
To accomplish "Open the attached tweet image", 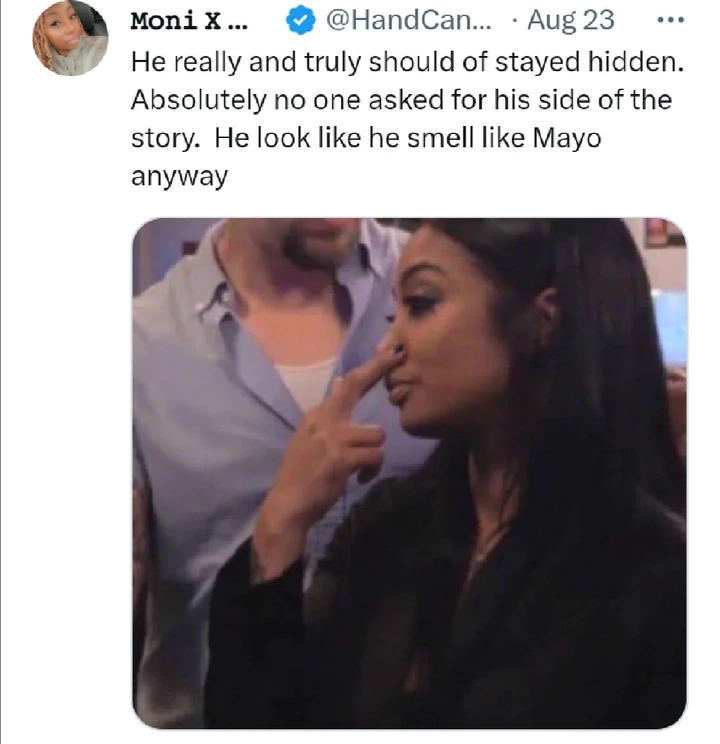I will [x=409, y=472].
